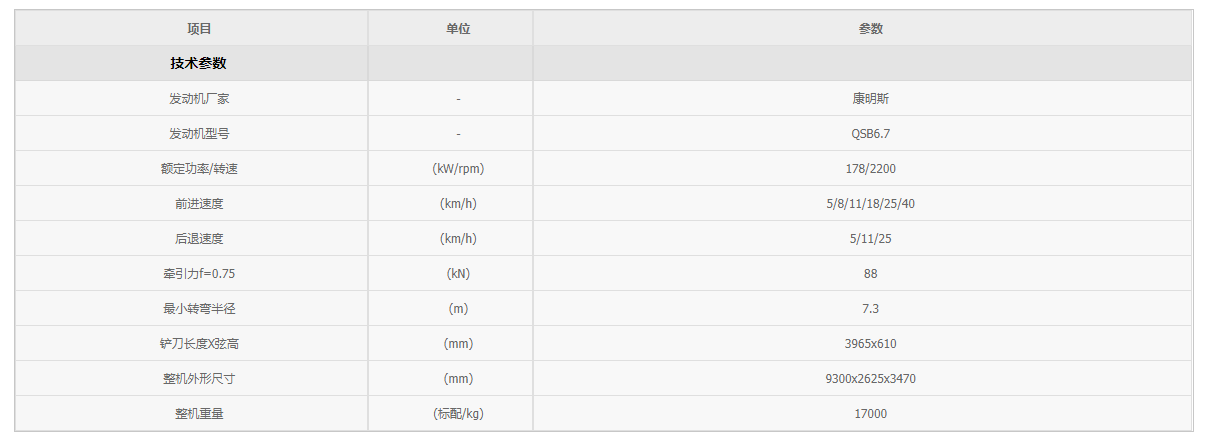Image resolution: width=1212 pixels, height=446 pixels.
Task: Click the (kW/rpm) unit cell
Action: (x=458, y=169)
